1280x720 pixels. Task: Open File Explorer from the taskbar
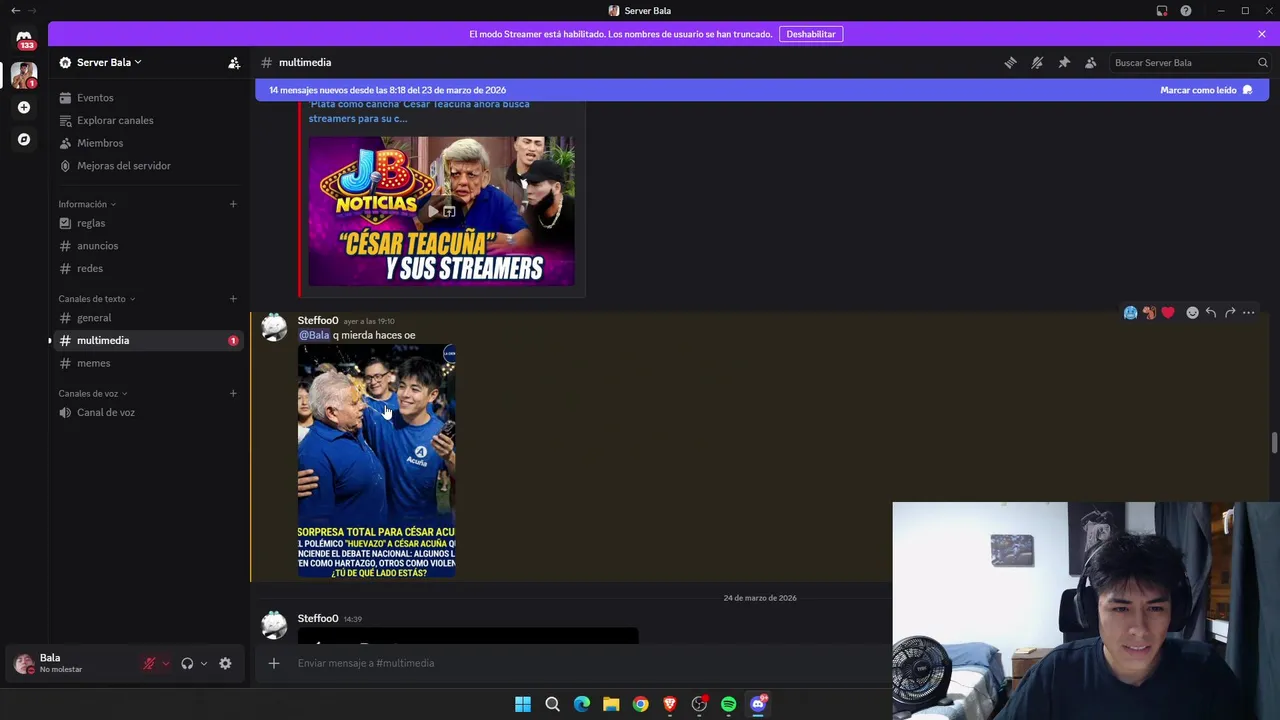(x=611, y=704)
